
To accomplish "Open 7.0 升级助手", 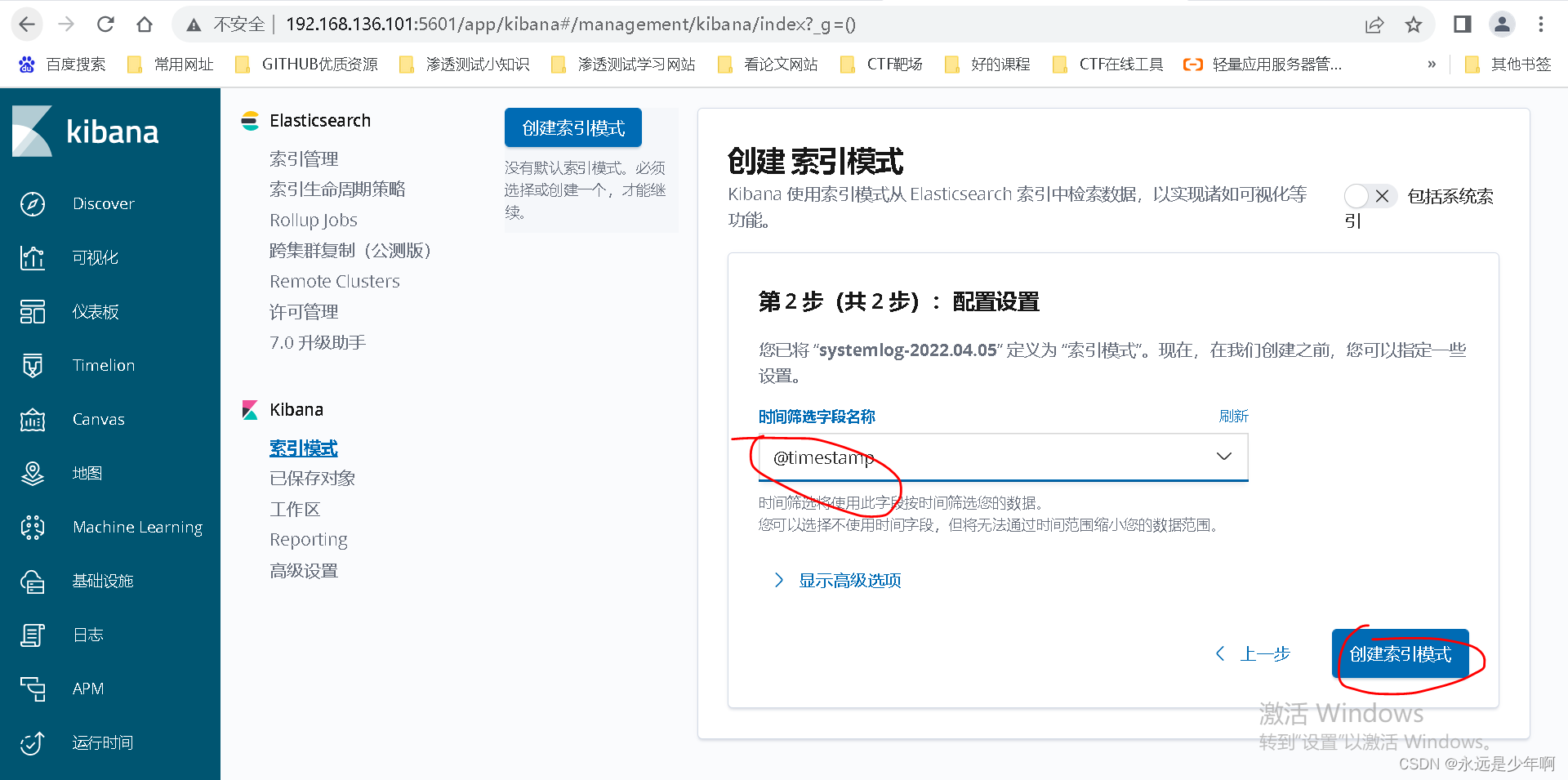I will tap(318, 342).
